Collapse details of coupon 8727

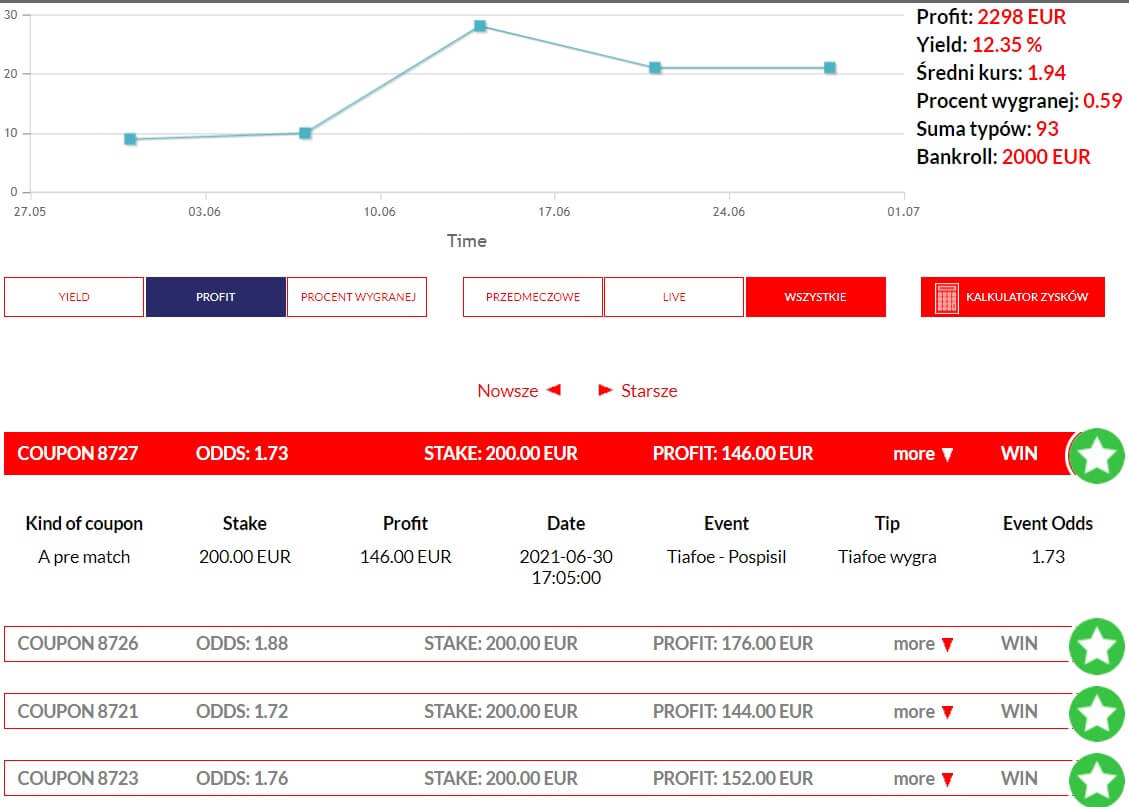point(923,454)
